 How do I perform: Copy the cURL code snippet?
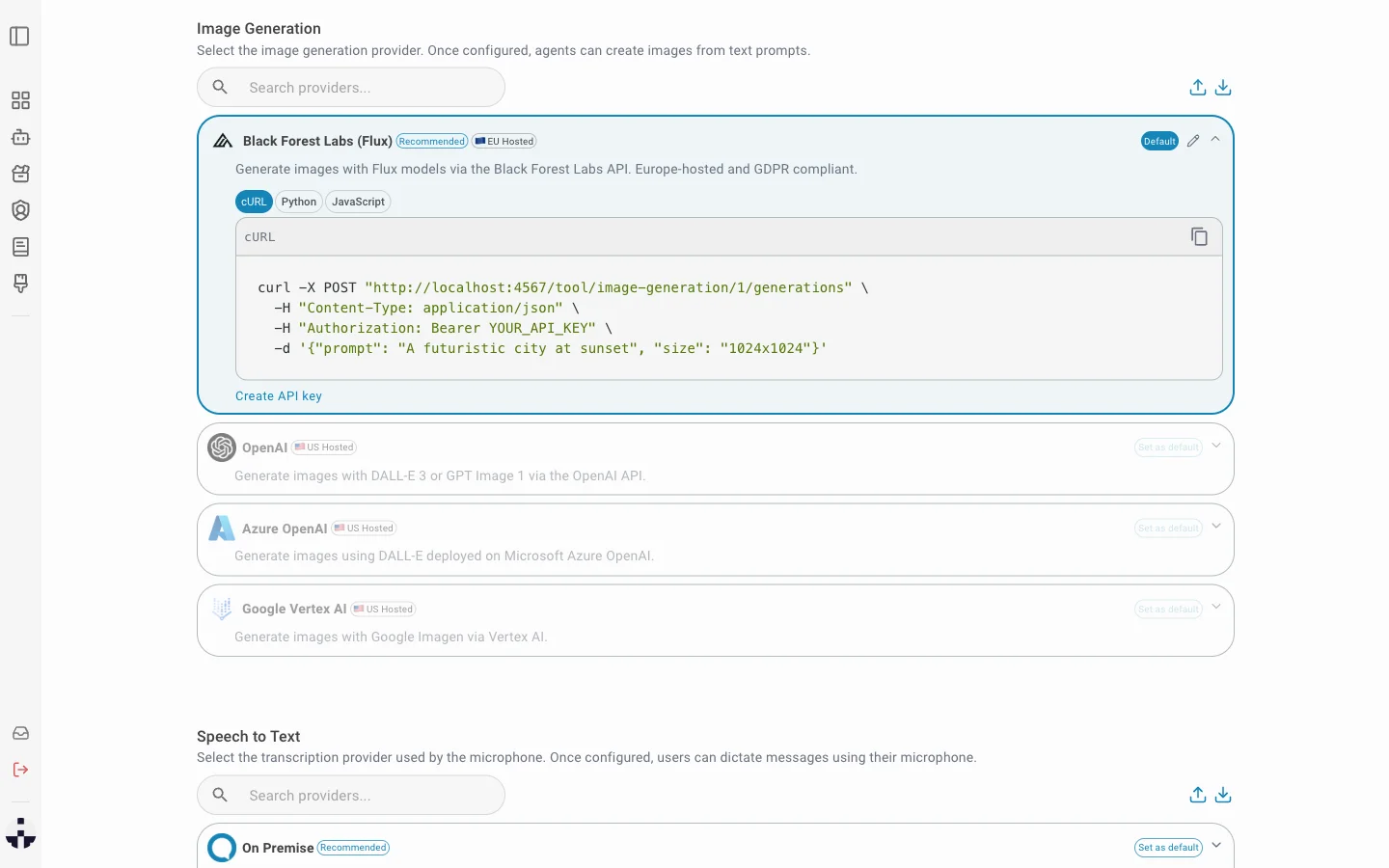pos(1199,236)
